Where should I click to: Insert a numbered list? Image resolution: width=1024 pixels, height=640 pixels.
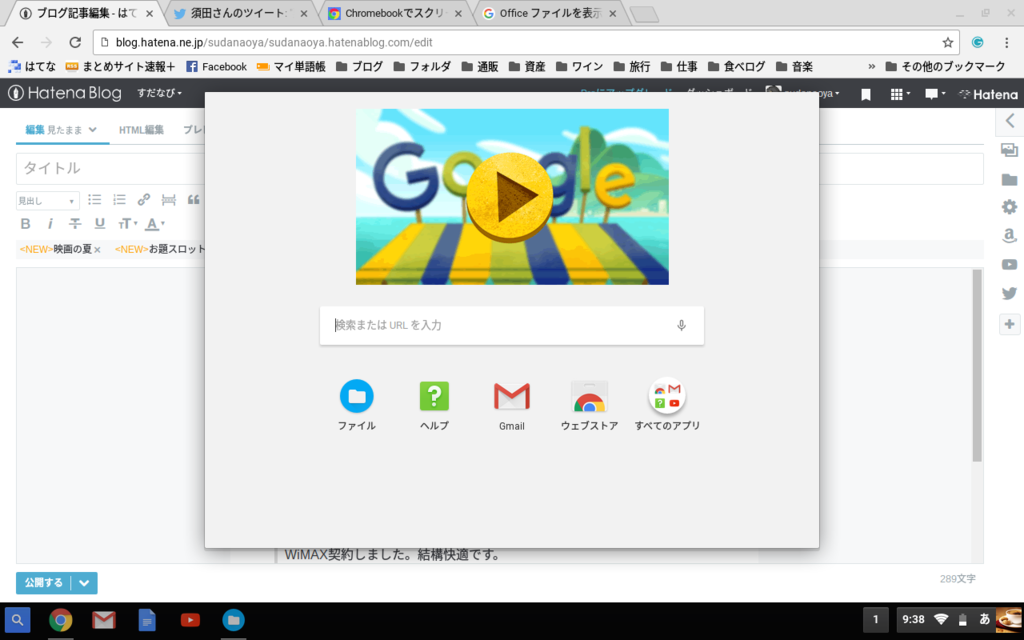tap(120, 200)
